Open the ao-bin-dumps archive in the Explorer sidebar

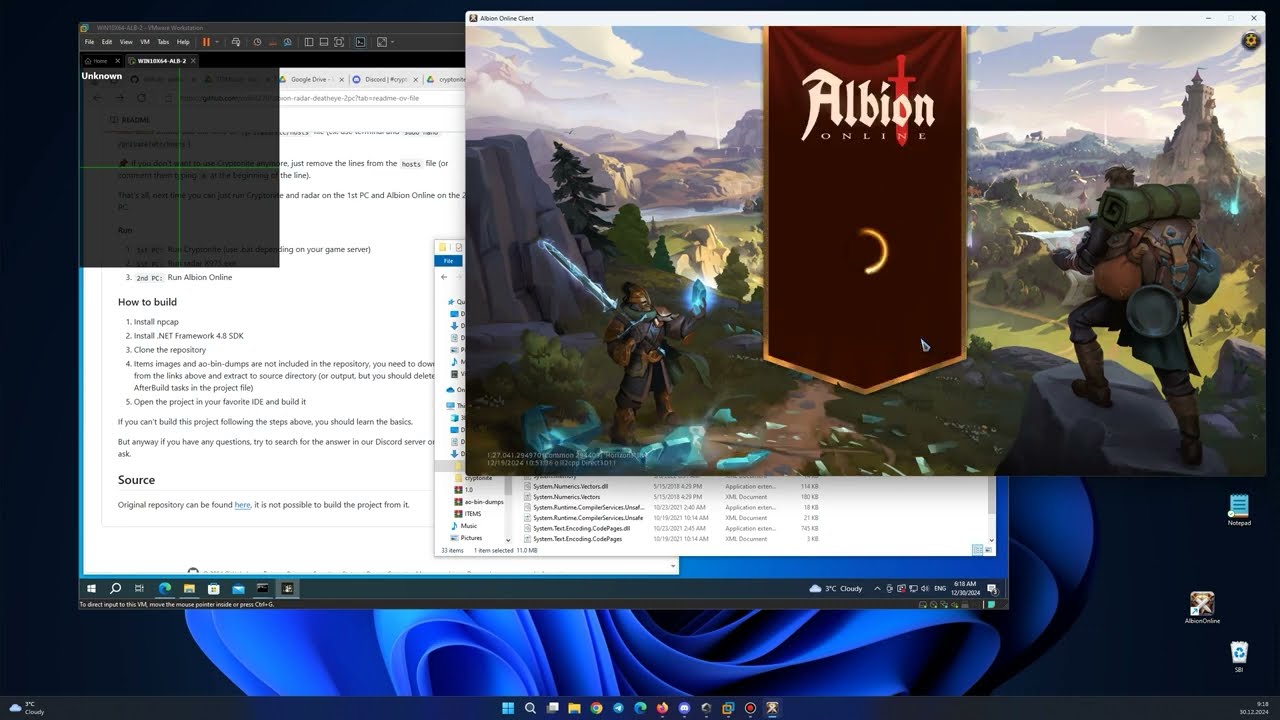[x=479, y=502]
